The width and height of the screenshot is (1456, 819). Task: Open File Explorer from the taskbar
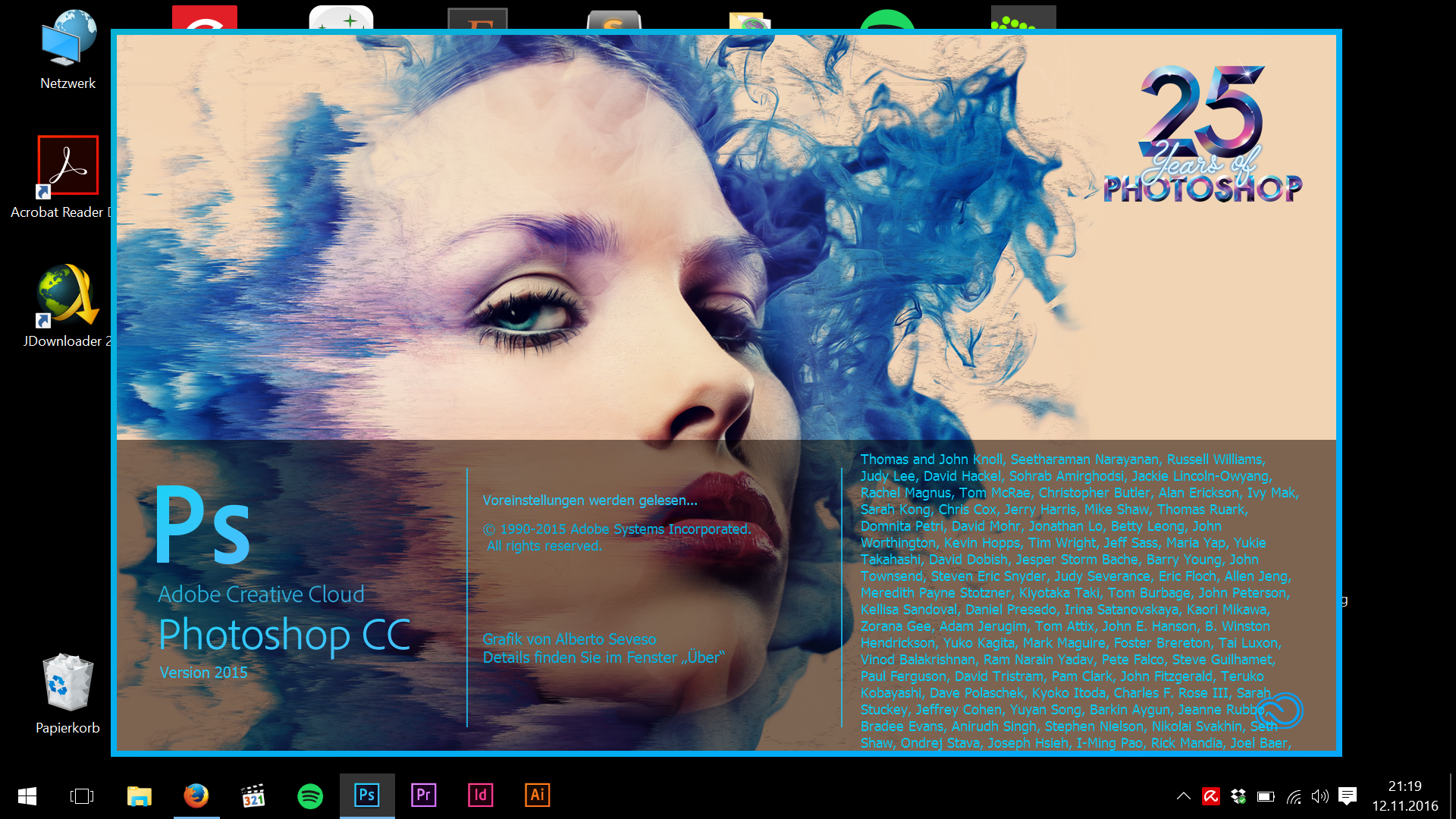[x=140, y=796]
